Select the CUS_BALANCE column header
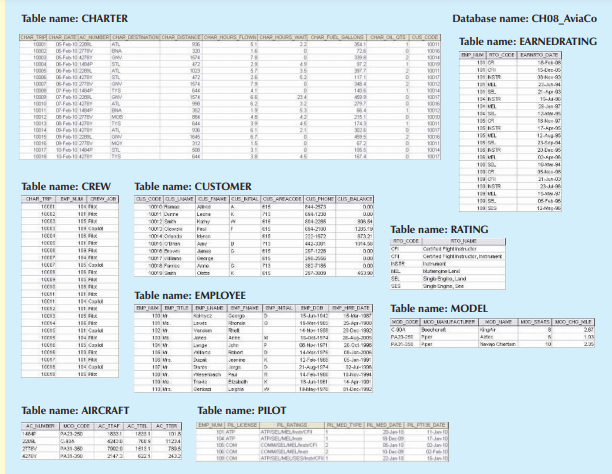This screenshot has height=474, width=612. [x=354, y=199]
